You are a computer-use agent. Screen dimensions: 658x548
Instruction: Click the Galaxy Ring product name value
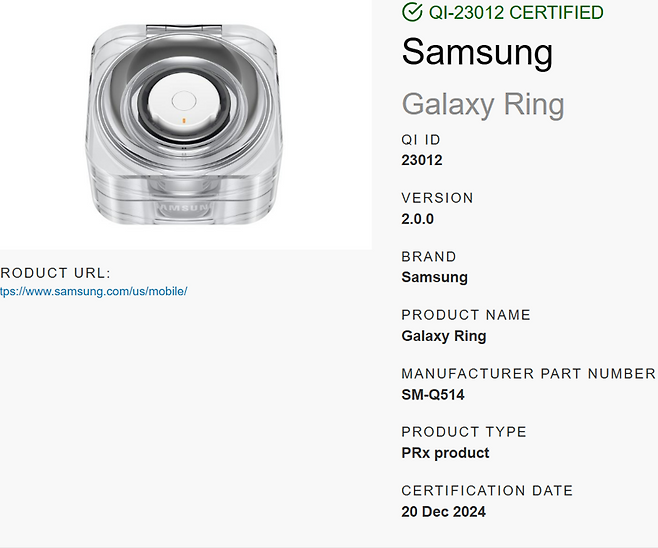[x=444, y=336]
